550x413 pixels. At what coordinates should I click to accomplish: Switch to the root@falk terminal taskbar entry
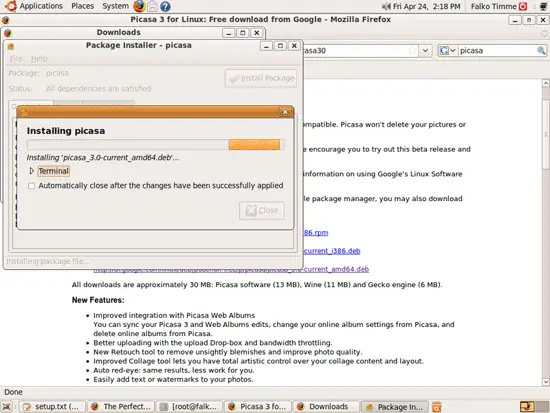coord(189,407)
